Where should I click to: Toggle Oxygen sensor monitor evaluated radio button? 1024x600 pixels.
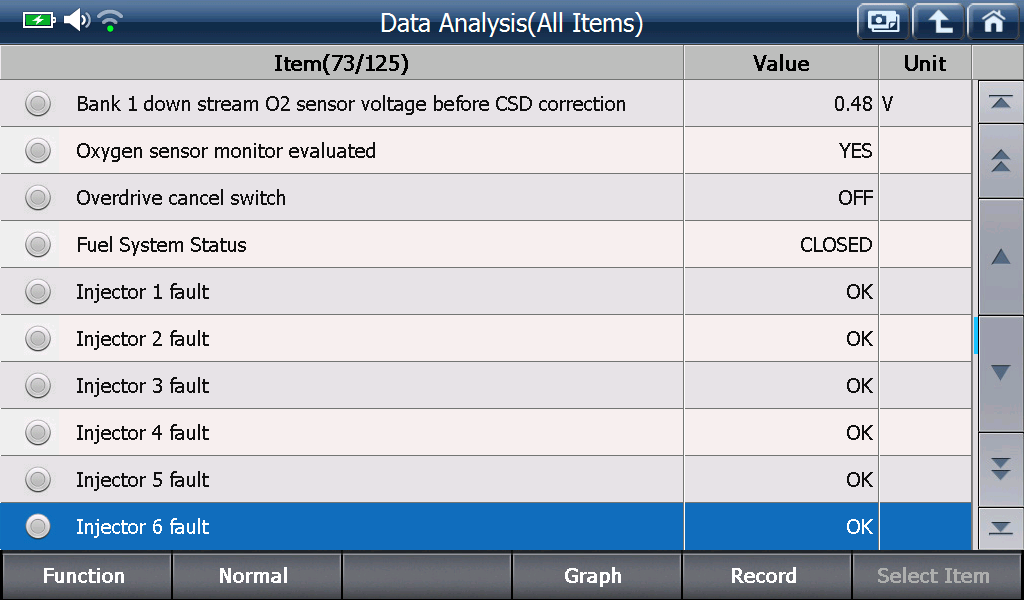tap(38, 151)
